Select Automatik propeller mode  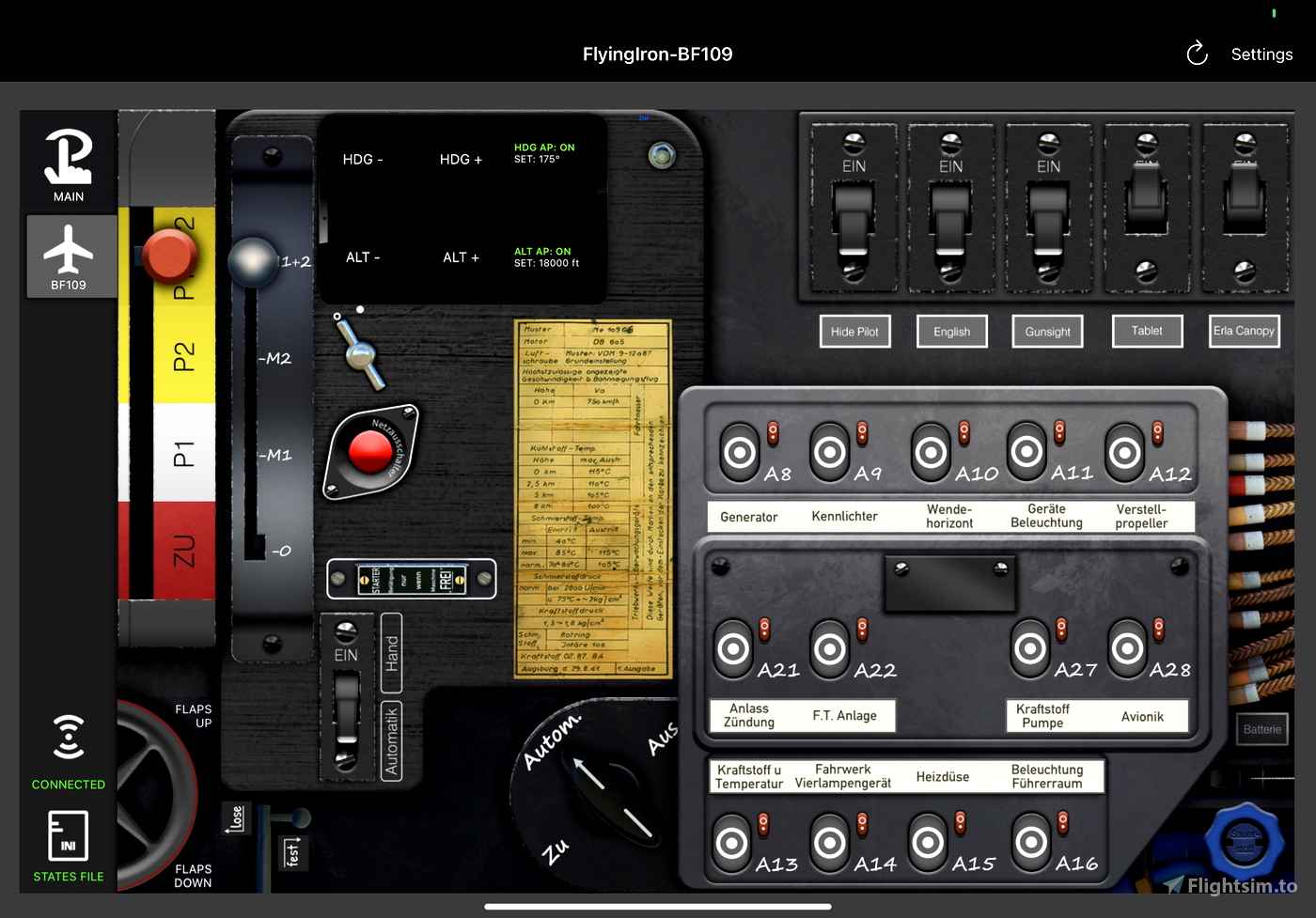pyautogui.click(x=392, y=740)
